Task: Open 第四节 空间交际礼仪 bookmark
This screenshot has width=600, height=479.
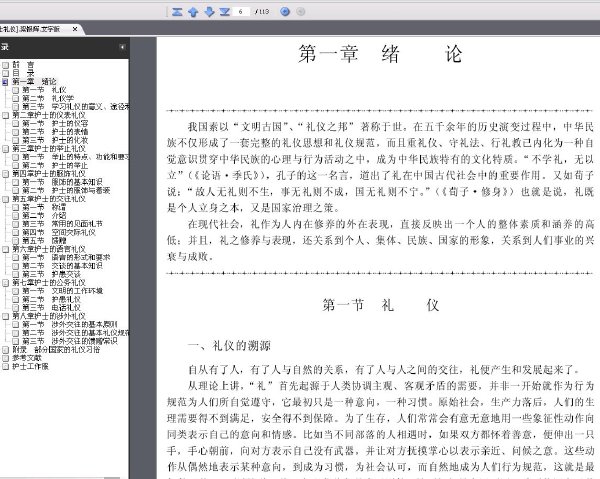Action: [x=59, y=233]
